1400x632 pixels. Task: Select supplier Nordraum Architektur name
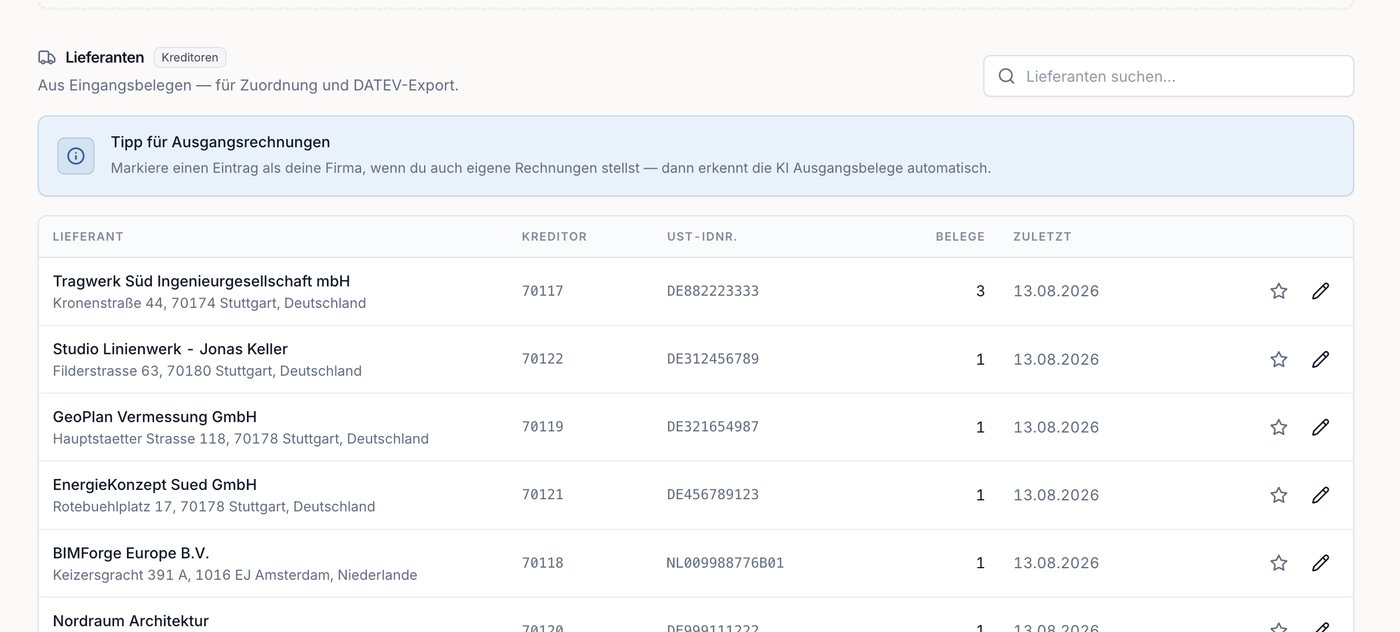point(131,621)
